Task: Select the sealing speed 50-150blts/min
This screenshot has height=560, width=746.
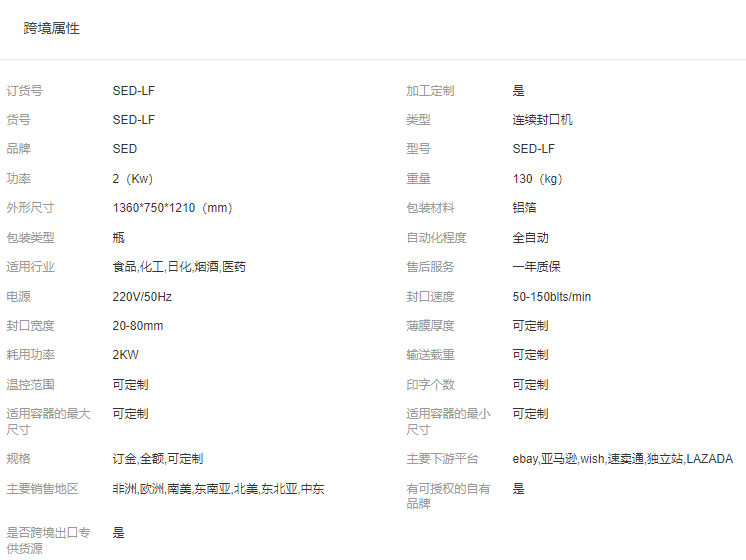Action: [552, 297]
